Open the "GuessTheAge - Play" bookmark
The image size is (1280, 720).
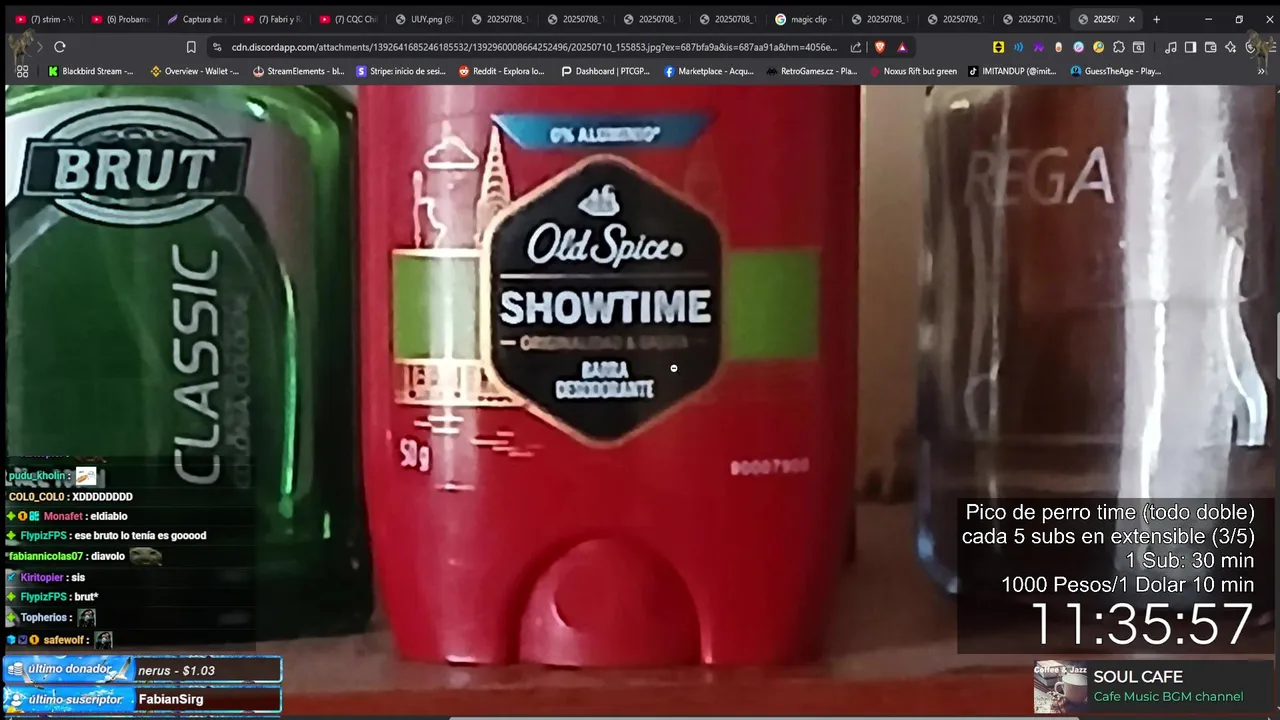click(x=1116, y=71)
